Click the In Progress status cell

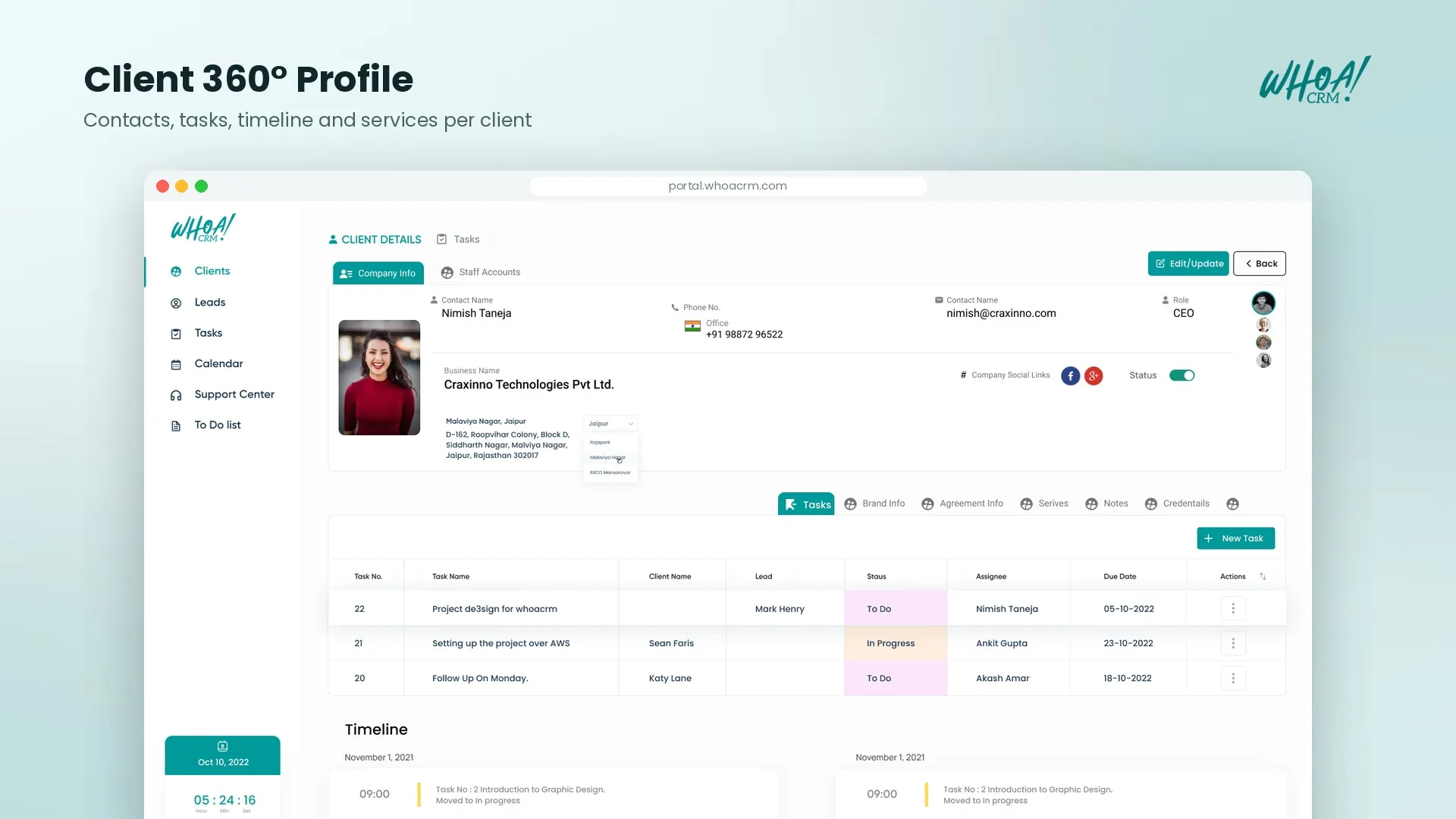click(x=896, y=643)
